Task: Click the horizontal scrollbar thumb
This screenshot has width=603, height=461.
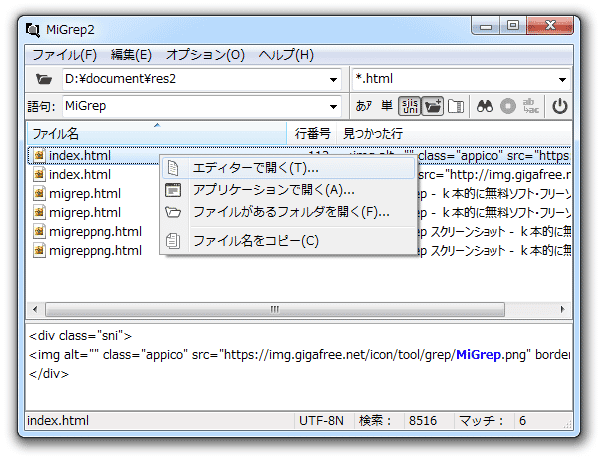Action: click(275, 310)
